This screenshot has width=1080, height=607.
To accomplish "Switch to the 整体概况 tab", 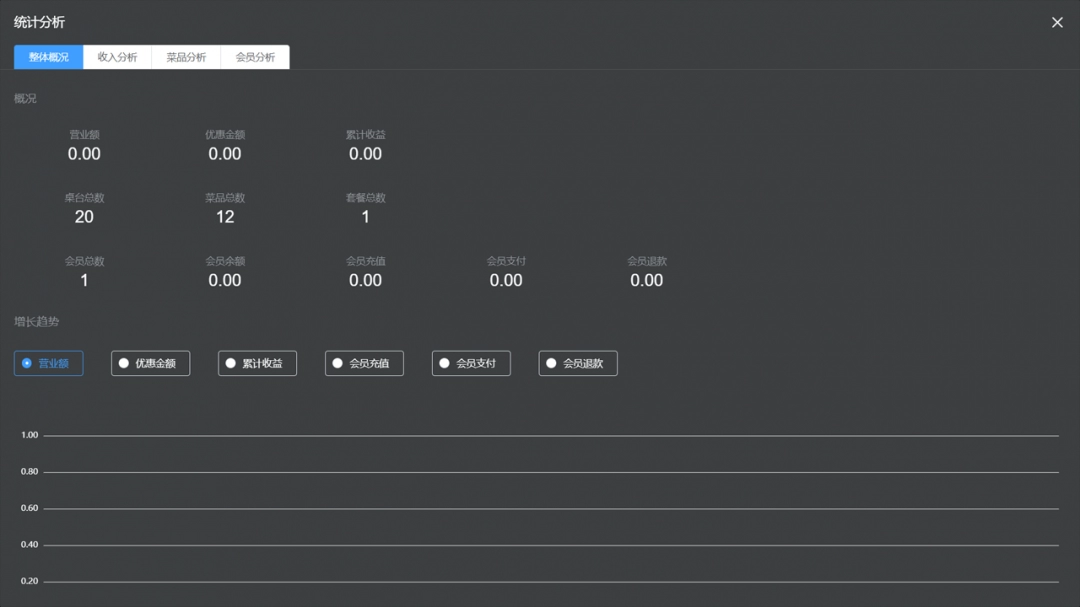I will 48,57.
